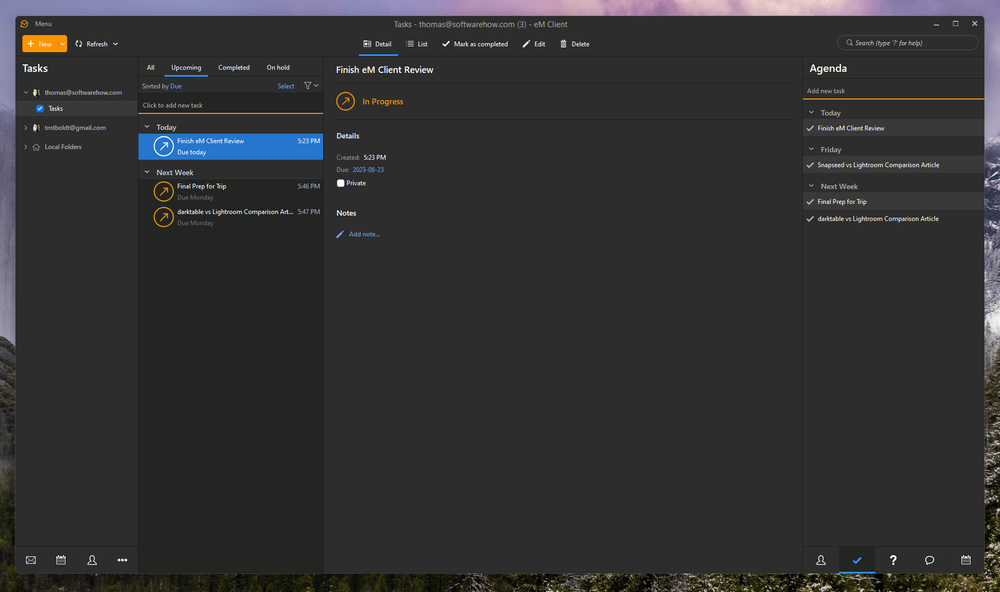Viewport: 1000px width, 592px height.
Task: Check off Snapseed vs Lightroom article in Agenda
Action: pyautogui.click(x=811, y=165)
